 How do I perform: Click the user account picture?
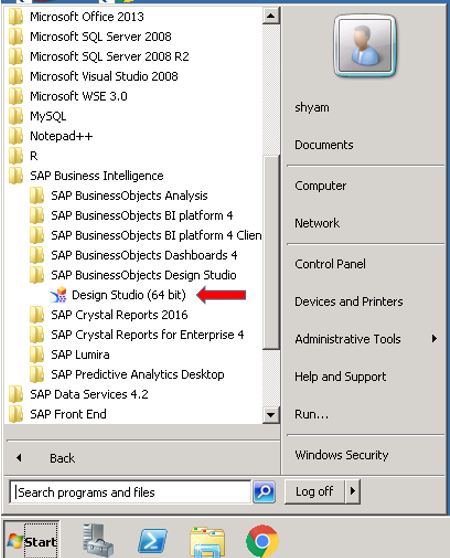[x=365, y=46]
